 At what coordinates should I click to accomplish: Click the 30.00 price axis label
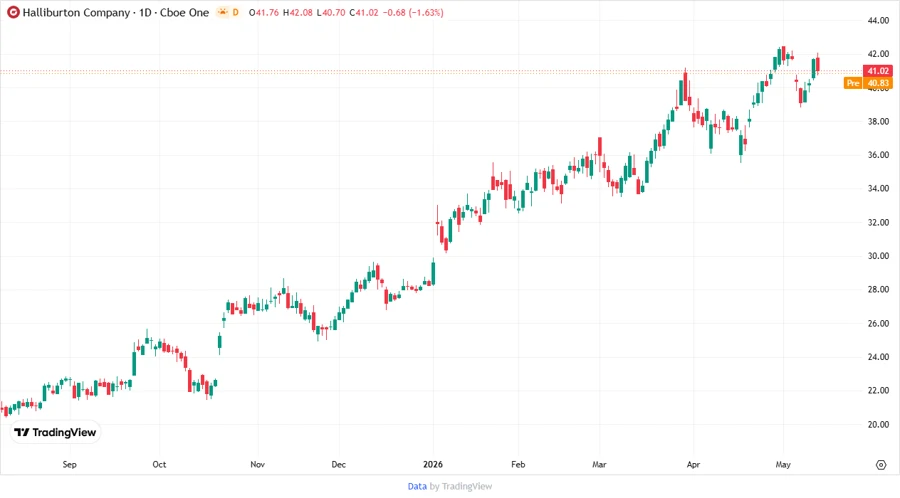click(x=878, y=256)
